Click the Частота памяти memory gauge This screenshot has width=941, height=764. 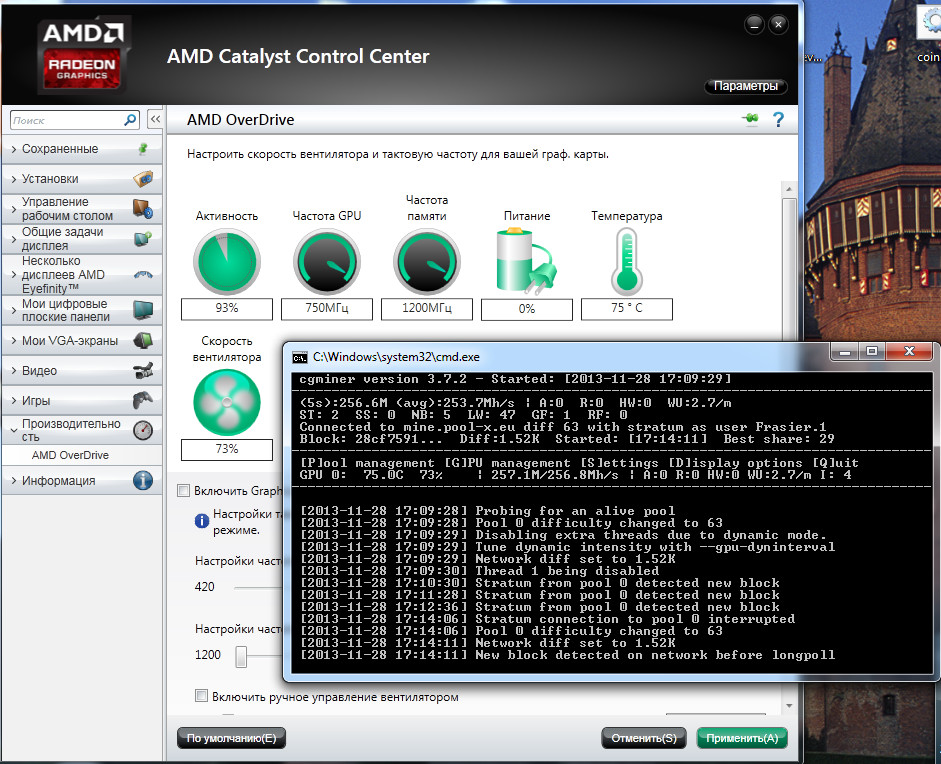pyautogui.click(x=427, y=262)
